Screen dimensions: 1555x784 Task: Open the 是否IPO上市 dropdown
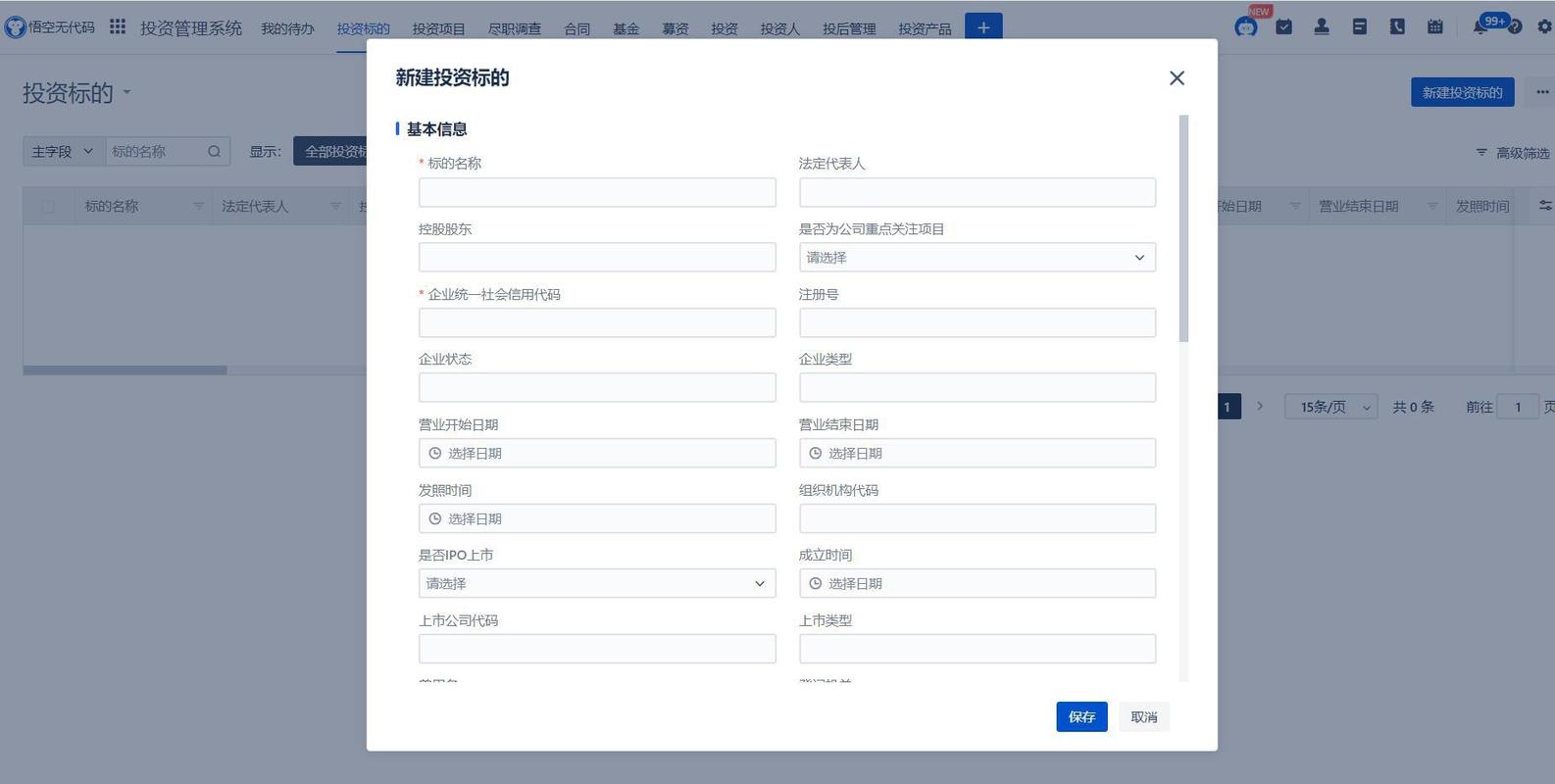point(597,583)
